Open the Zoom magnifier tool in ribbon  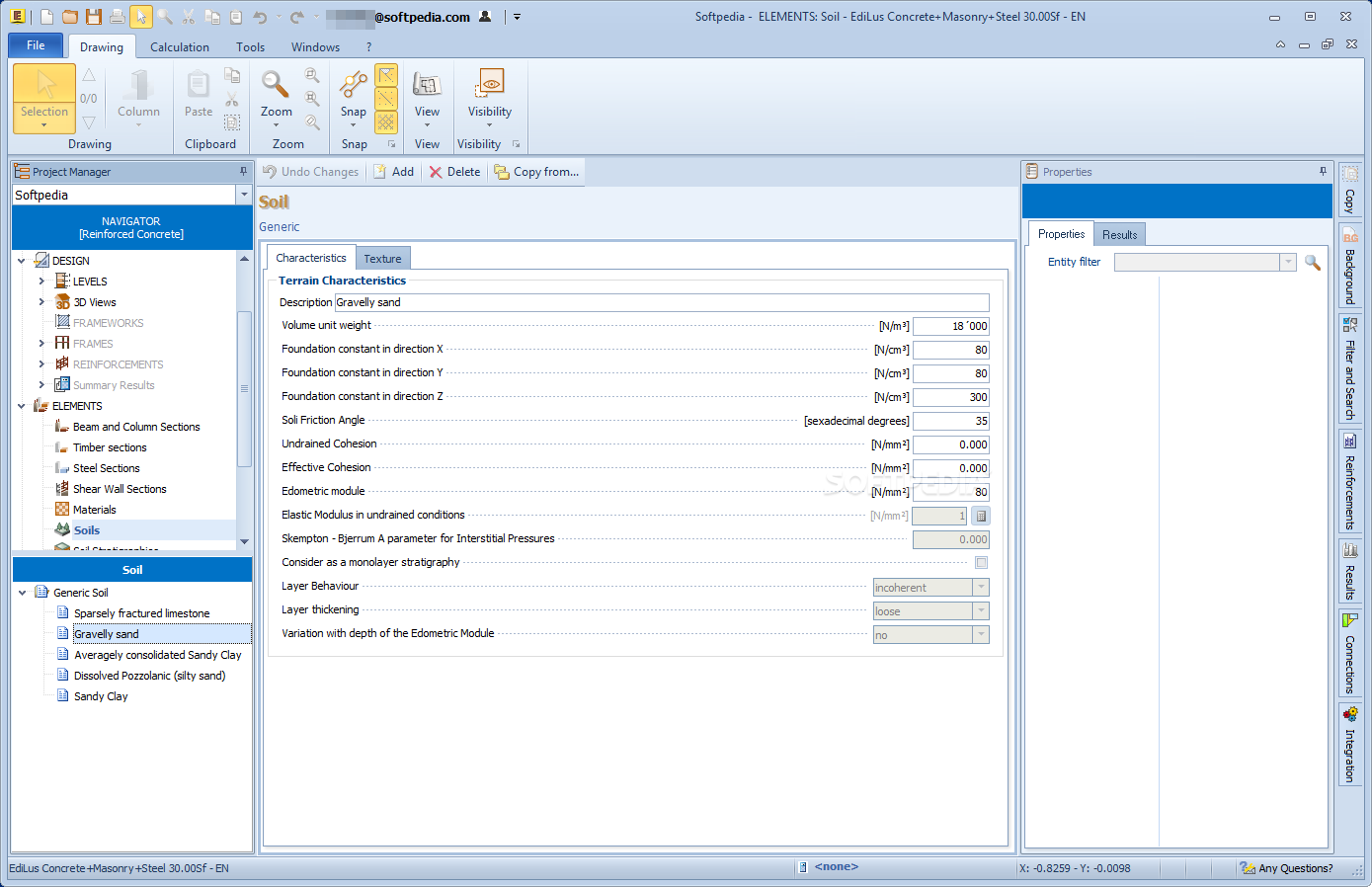(x=277, y=98)
